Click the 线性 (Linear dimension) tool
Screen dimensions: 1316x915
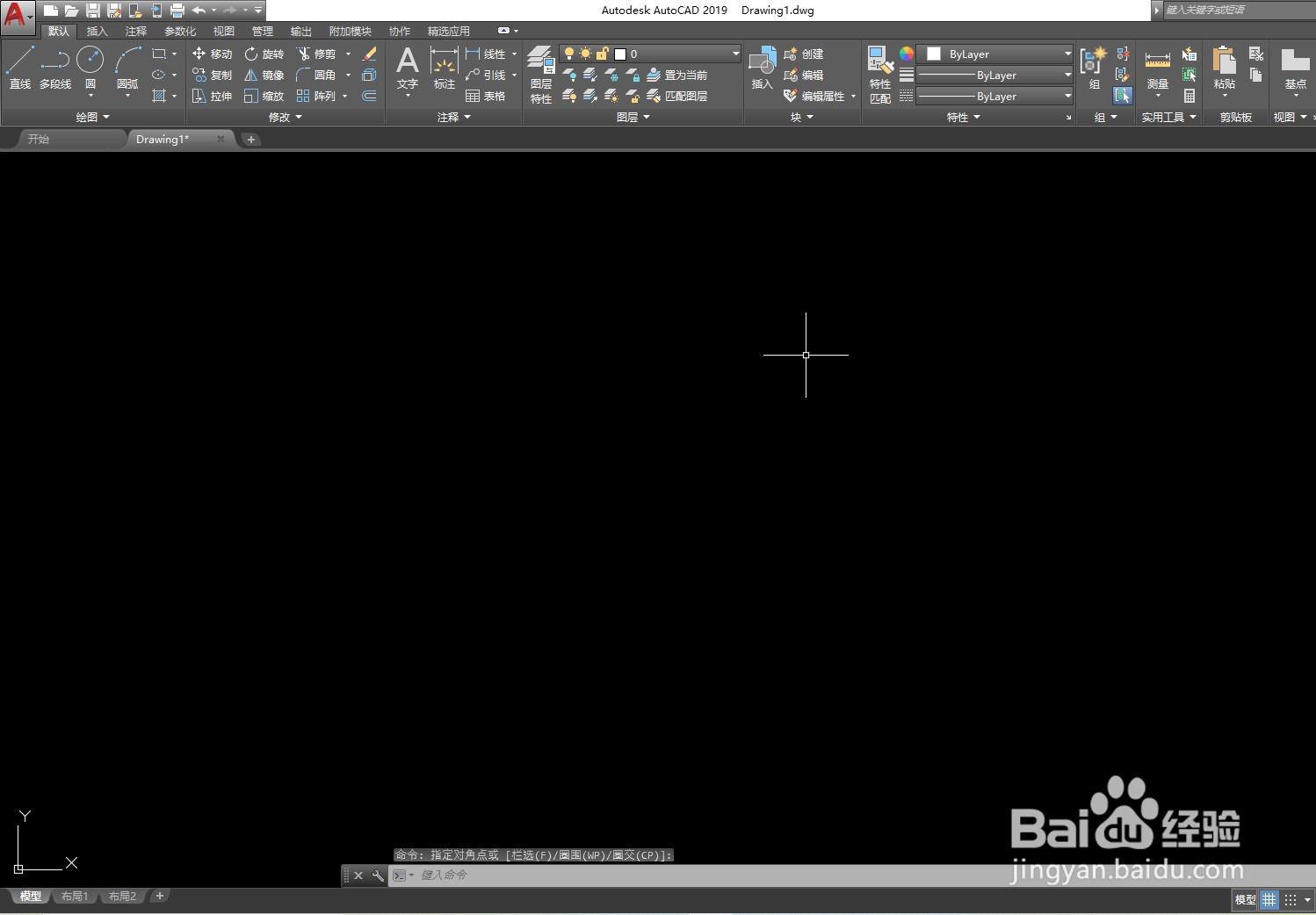click(x=486, y=54)
